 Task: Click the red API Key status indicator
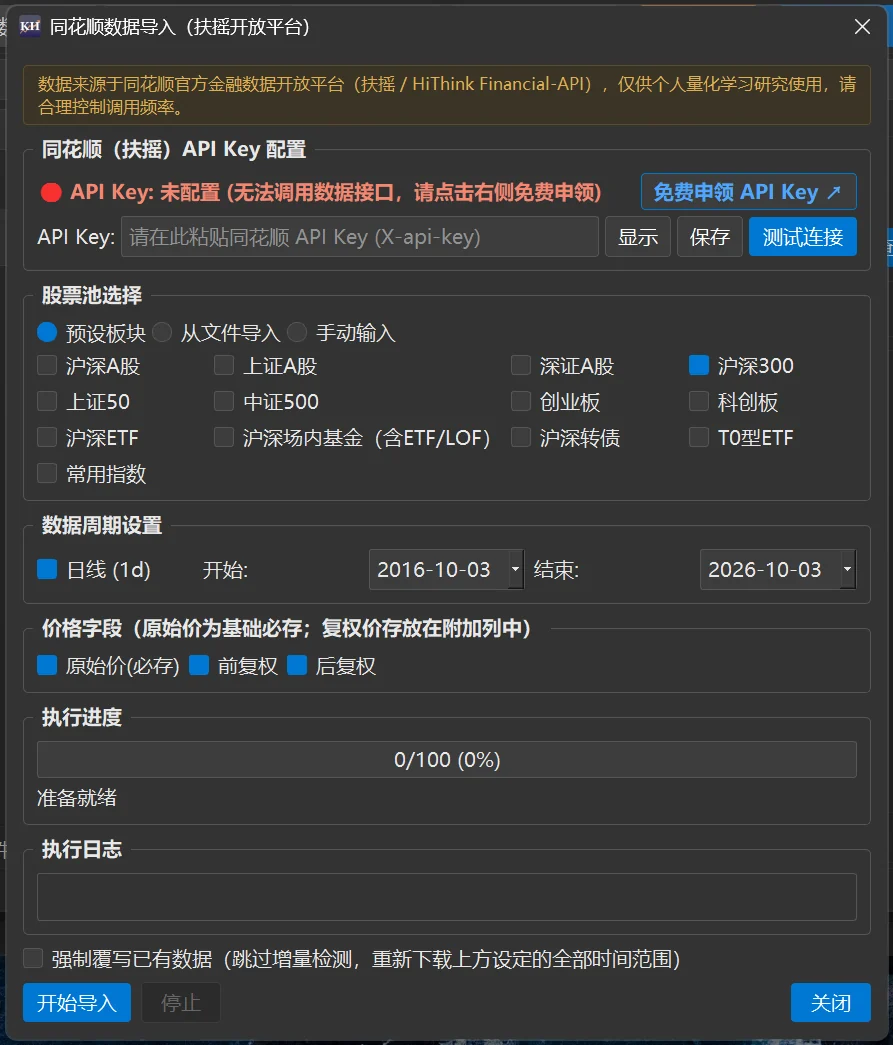[51, 193]
